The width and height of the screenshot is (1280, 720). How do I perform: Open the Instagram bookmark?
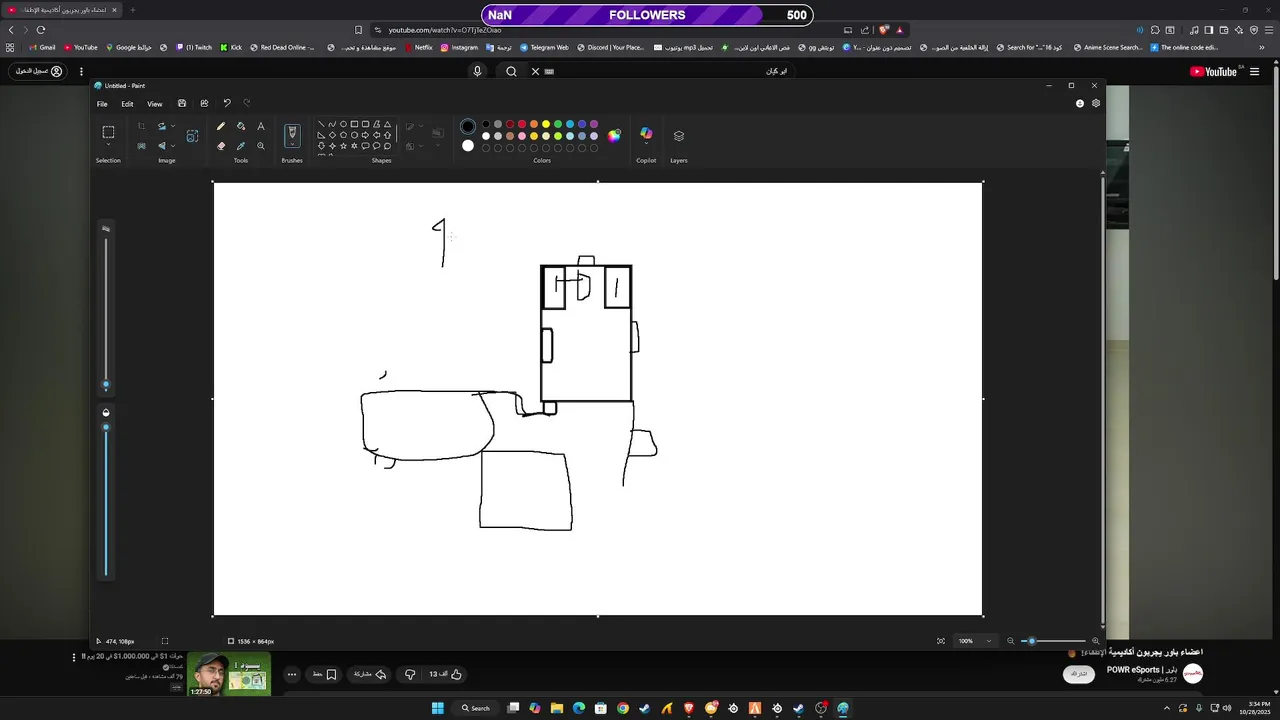[x=459, y=47]
